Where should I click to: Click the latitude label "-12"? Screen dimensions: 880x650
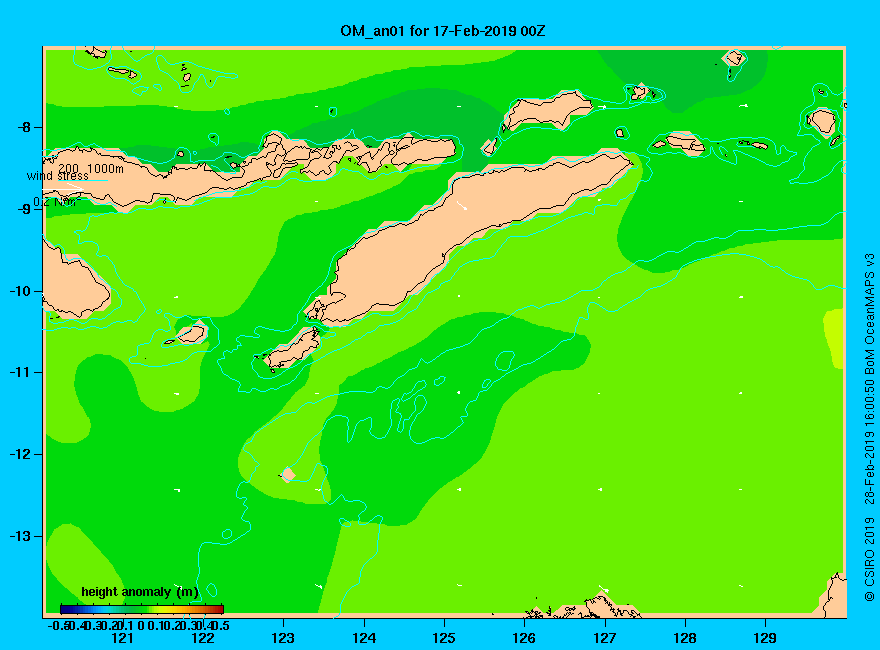click(x=20, y=454)
